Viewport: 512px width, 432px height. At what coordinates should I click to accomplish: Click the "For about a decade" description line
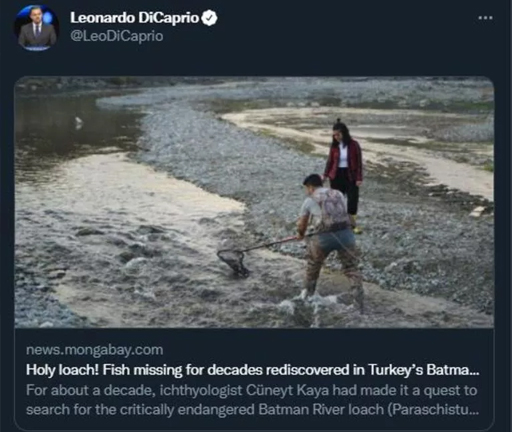252,390
